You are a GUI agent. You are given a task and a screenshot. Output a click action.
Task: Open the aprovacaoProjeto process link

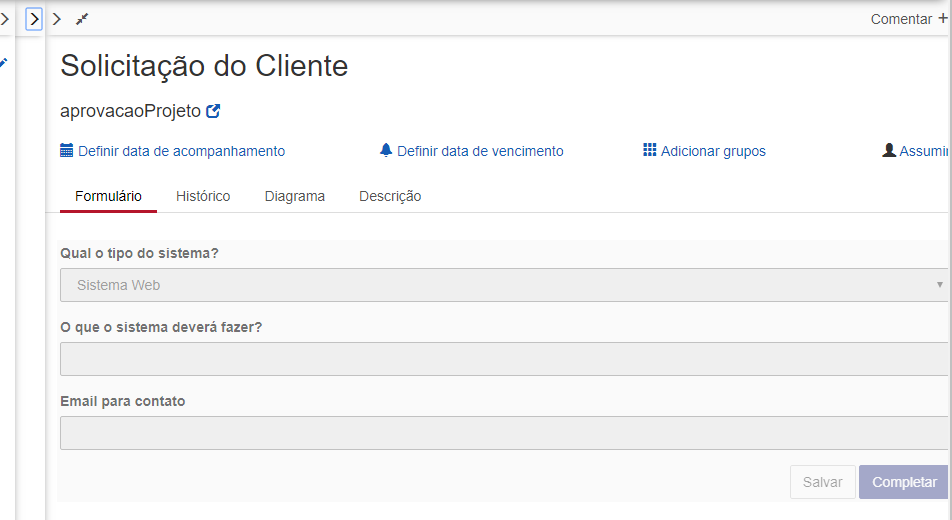pos(130,111)
